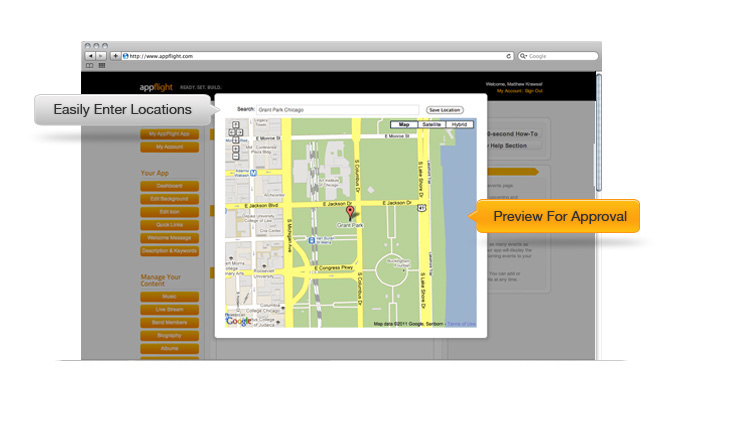Open Music under Manage Your Content

(x=169, y=297)
